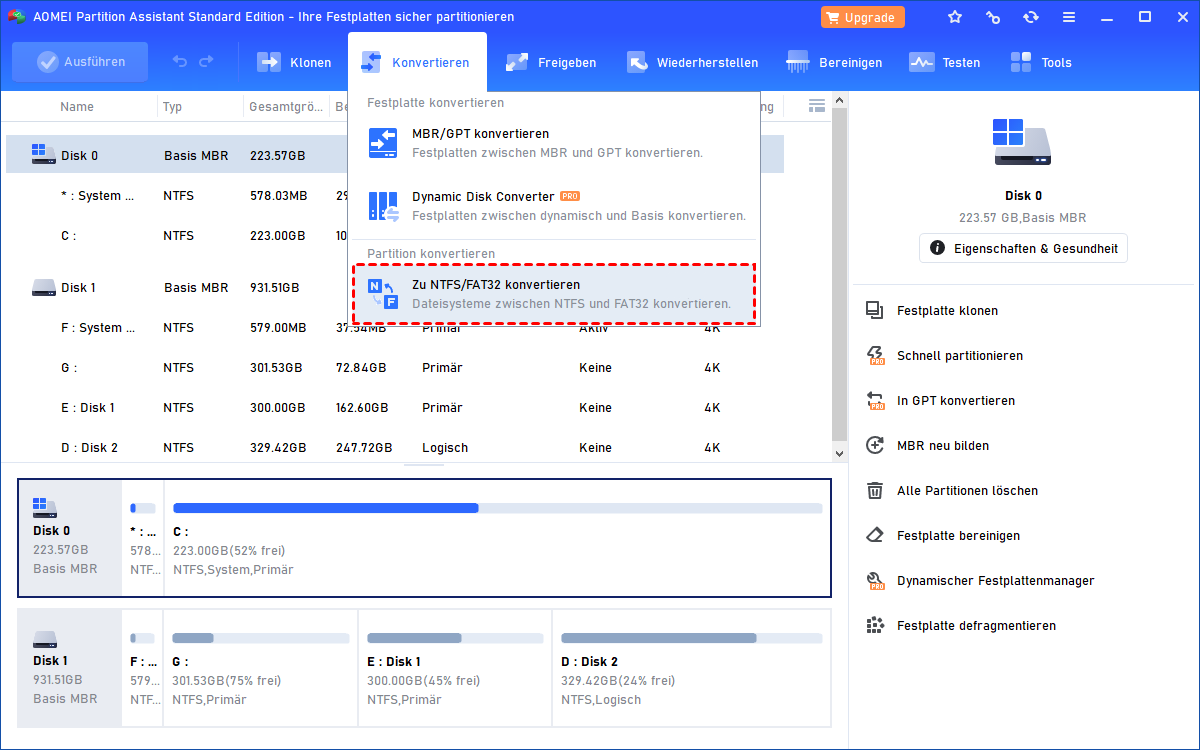The image size is (1200, 750).
Task: Click the 223.57GB size cell of Disk 0
Action: [277, 155]
